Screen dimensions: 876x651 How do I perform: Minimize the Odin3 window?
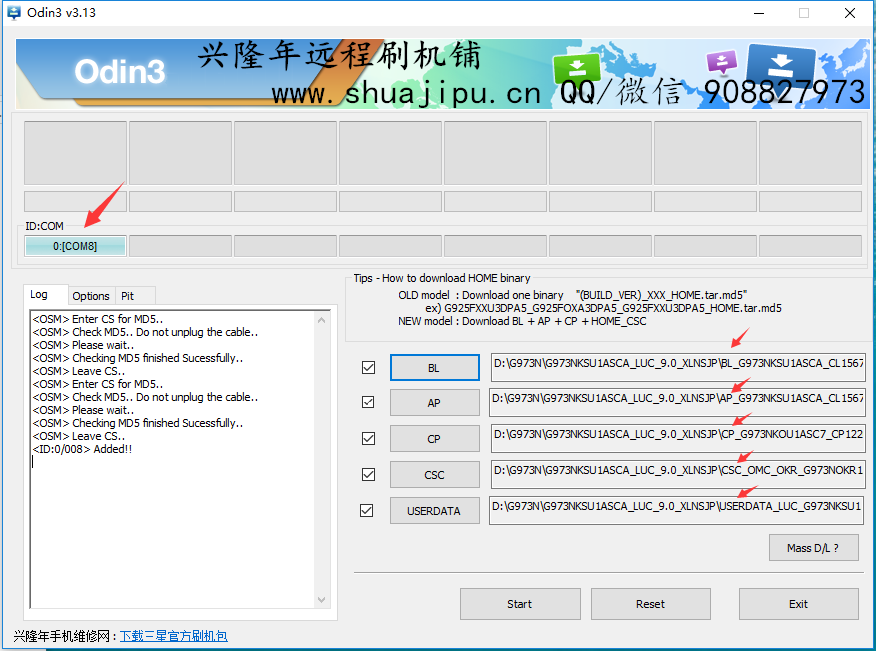[x=759, y=13]
